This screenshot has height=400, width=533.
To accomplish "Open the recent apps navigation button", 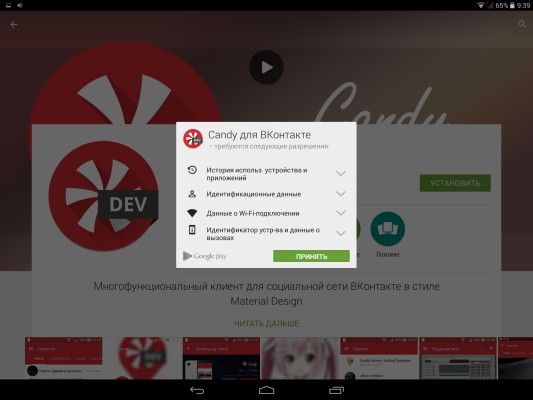I will coord(336,390).
